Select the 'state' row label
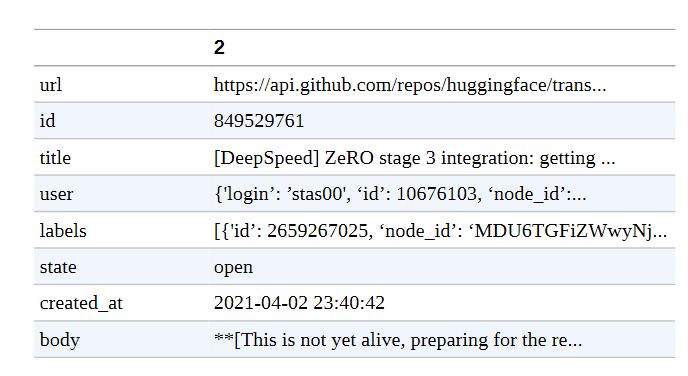Image resolution: width=688 pixels, height=376 pixels. [x=58, y=267]
